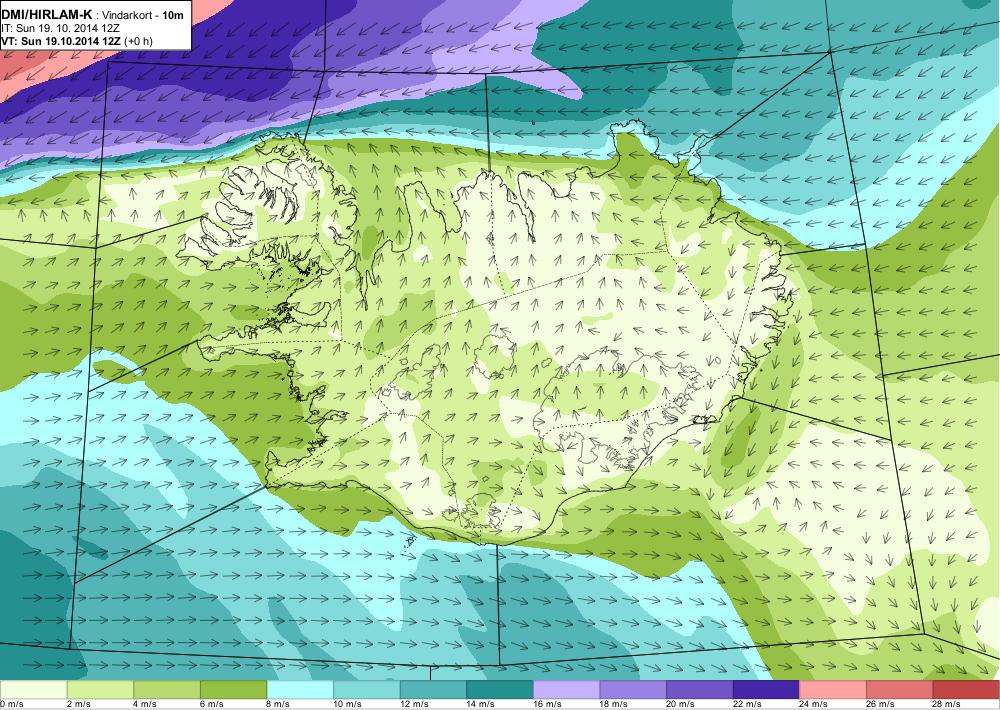Click the pale yellow 0–2 m/s legend swatch
This screenshot has height=710, width=1000.
tap(33, 690)
